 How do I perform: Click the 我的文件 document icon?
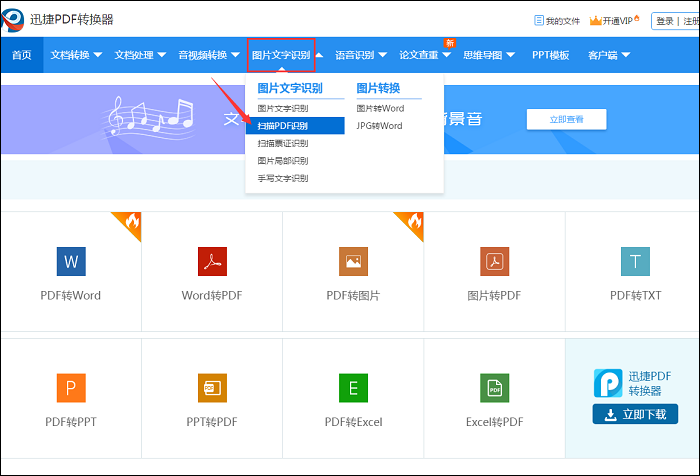tap(539, 21)
